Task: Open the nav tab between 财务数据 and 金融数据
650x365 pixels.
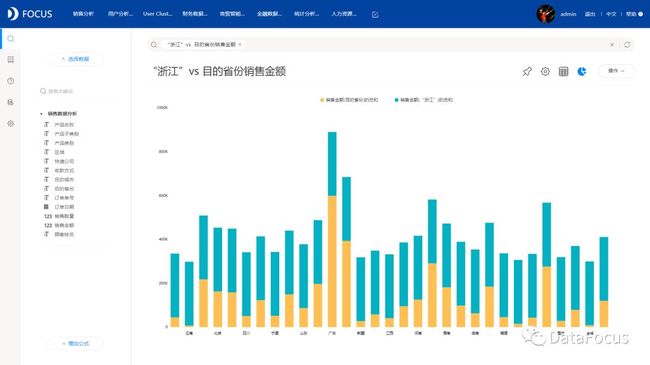Action: point(232,14)
